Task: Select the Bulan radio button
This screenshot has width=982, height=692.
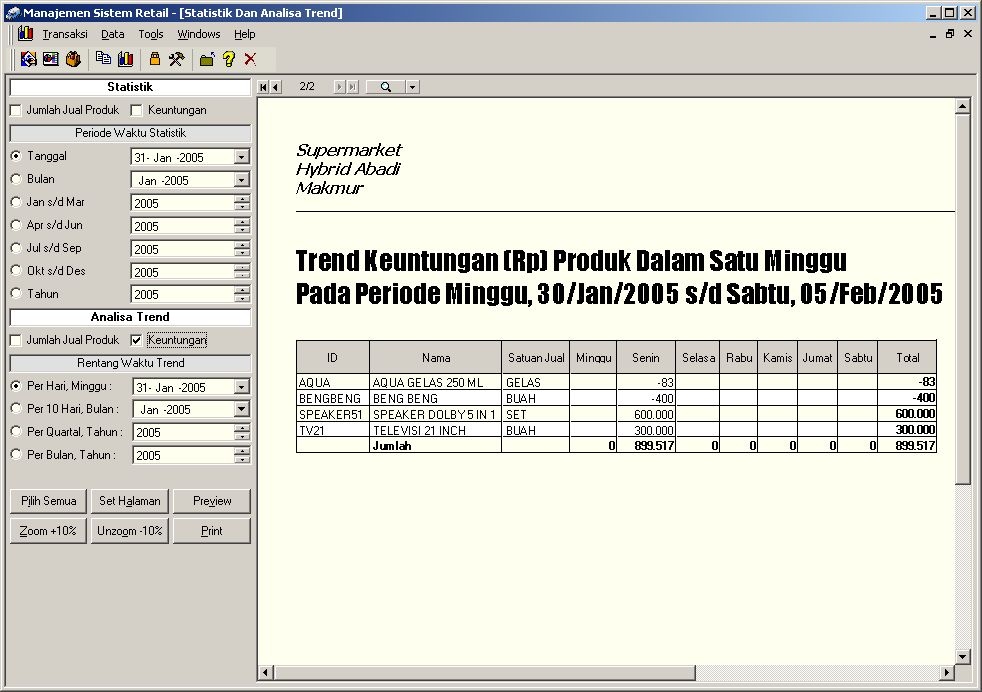Action: pyautogui.click(x=16, y=179)
